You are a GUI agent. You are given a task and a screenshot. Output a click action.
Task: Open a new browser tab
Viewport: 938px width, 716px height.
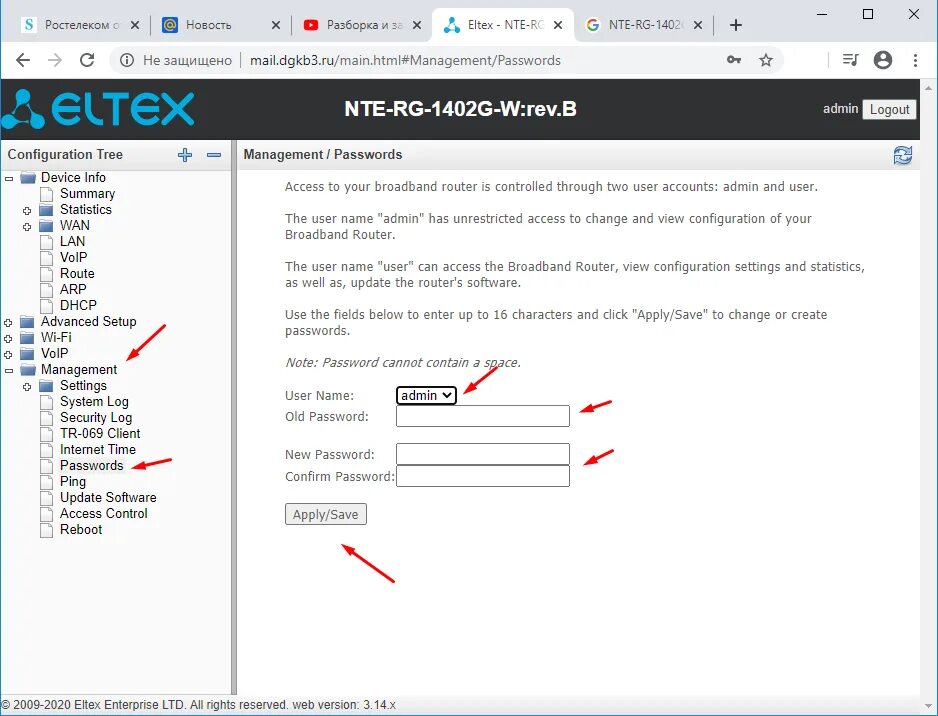pyautogui.click(x=736, y=25)
